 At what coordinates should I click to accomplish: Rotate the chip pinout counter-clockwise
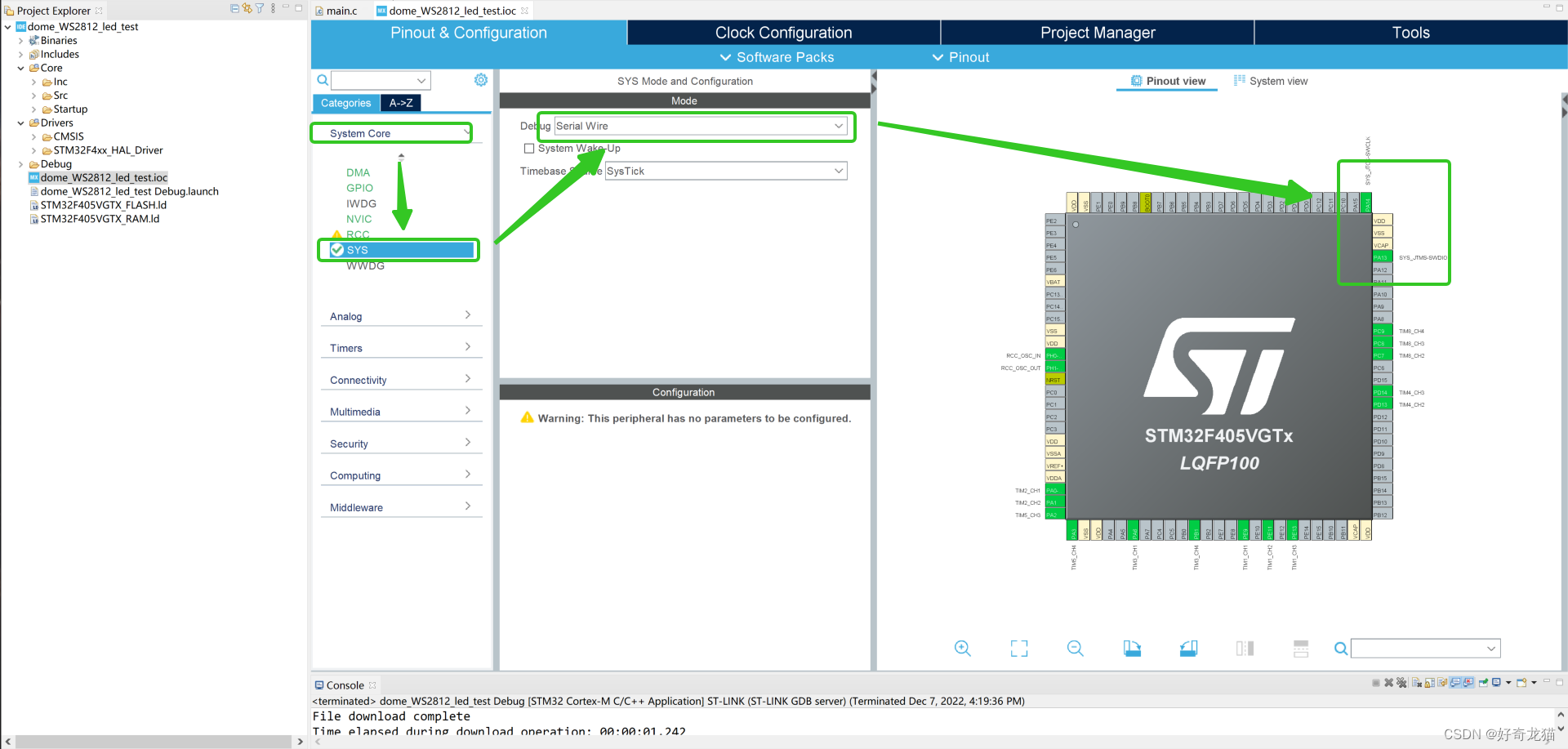point(1188,649)
